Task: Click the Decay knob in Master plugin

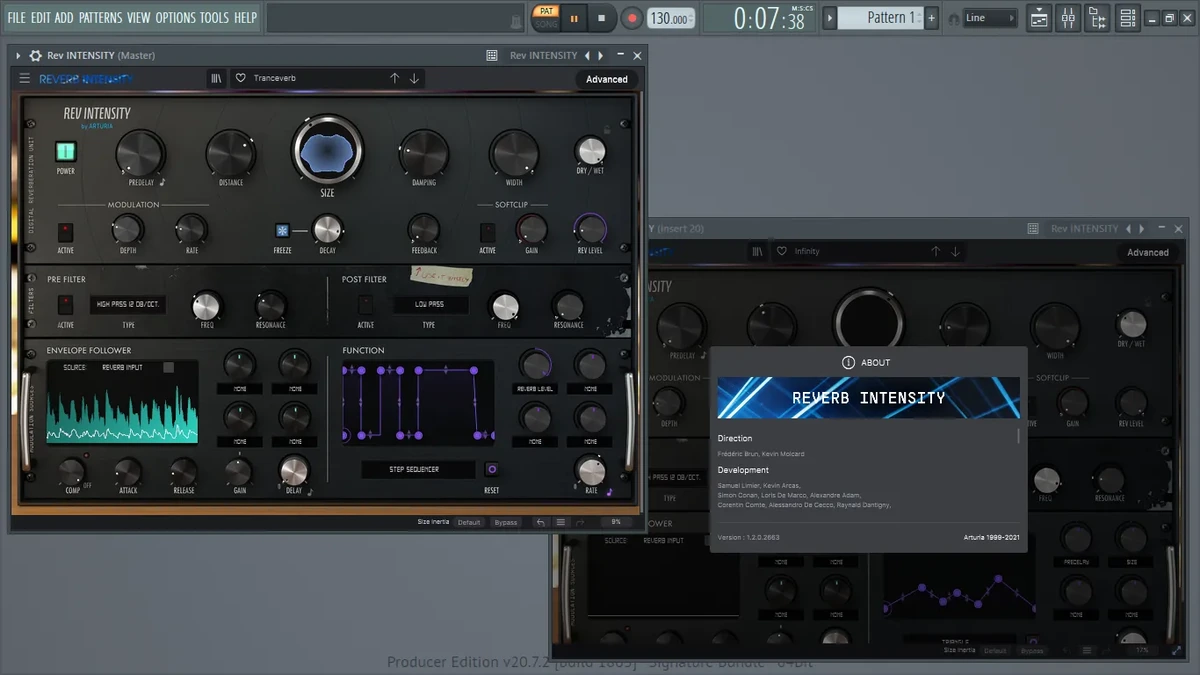Action: pyautogui.click(x=327, y=230)
